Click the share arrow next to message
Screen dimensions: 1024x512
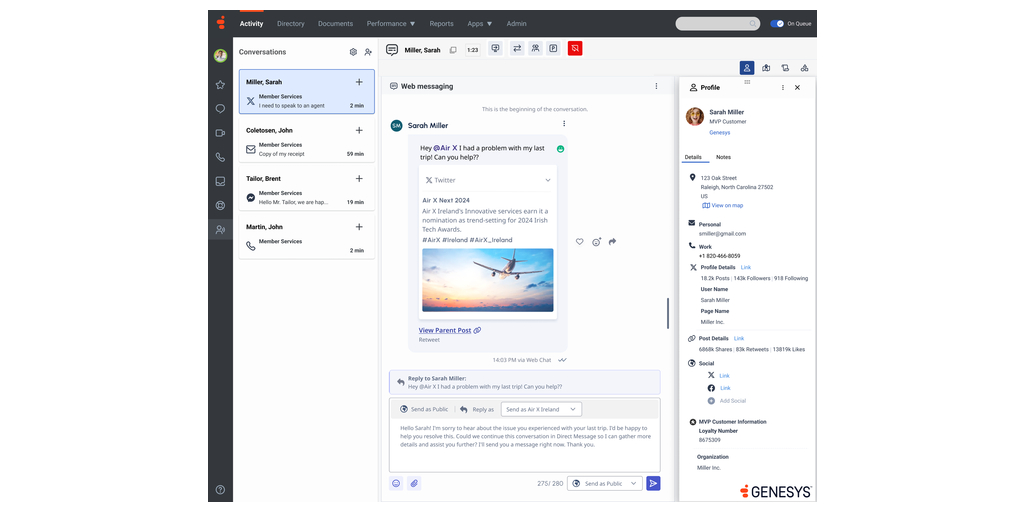click(612, 242)
